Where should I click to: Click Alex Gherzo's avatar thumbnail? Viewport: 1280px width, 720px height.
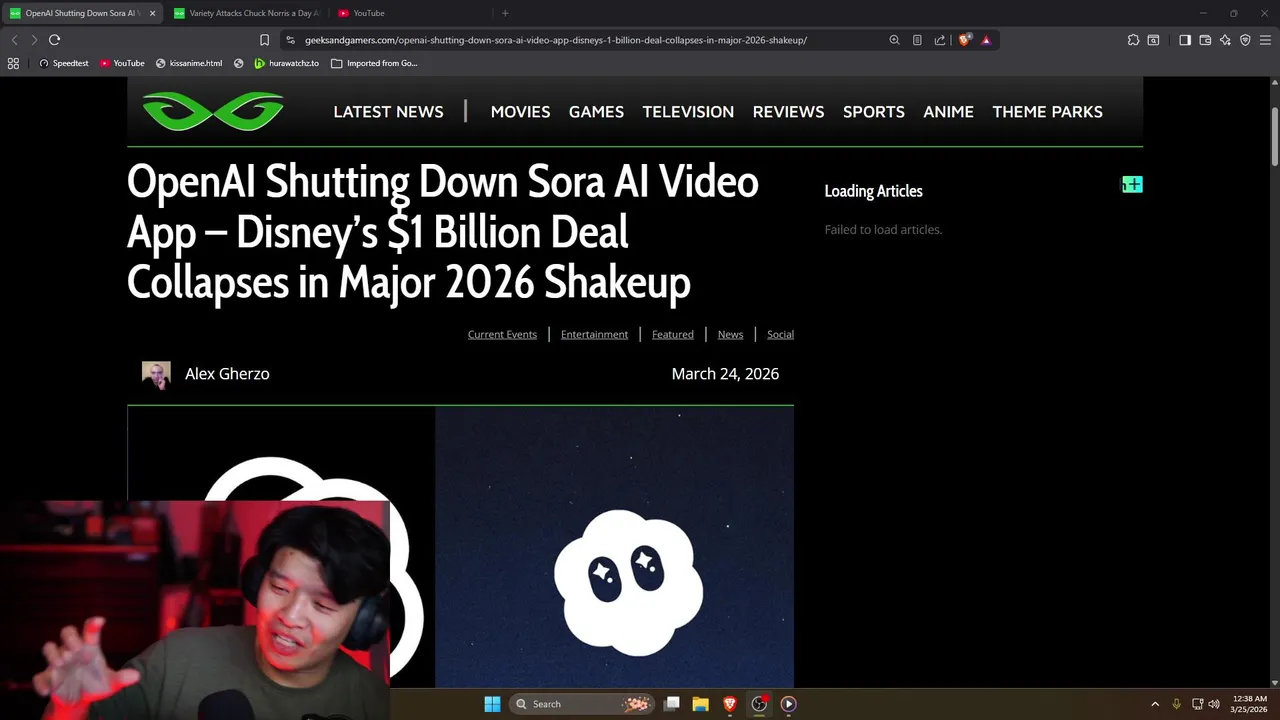tap(156, 375)
